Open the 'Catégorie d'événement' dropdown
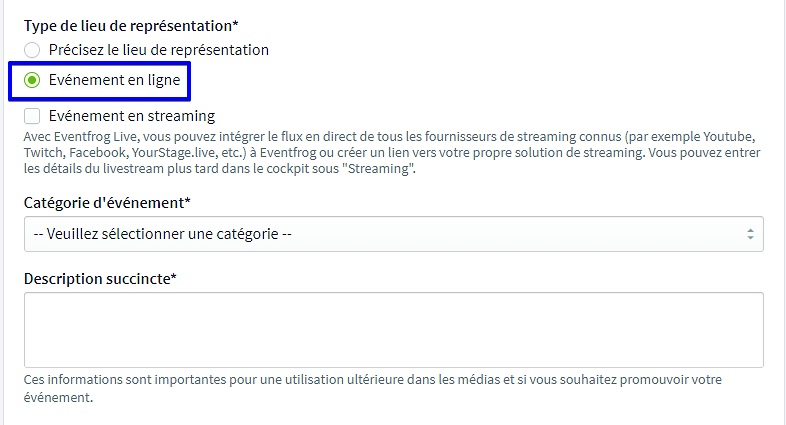 coord(393,234)
